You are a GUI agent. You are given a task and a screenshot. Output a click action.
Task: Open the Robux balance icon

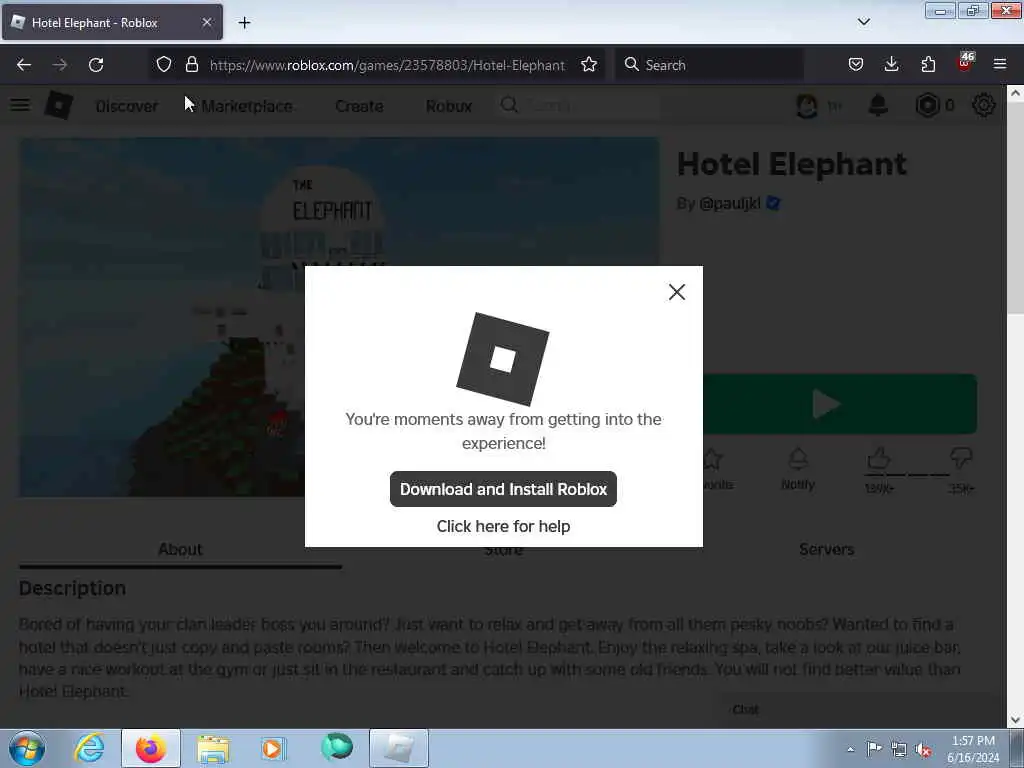(x=927, y=105)
